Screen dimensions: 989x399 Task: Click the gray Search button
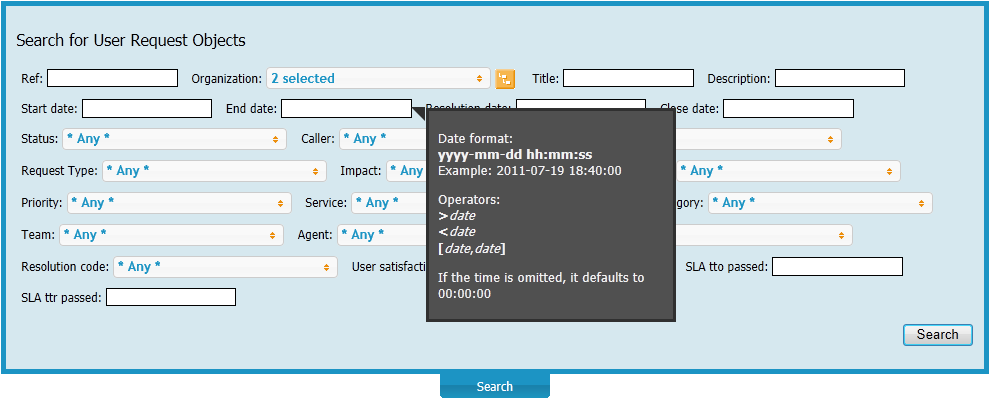coord(938,335)
